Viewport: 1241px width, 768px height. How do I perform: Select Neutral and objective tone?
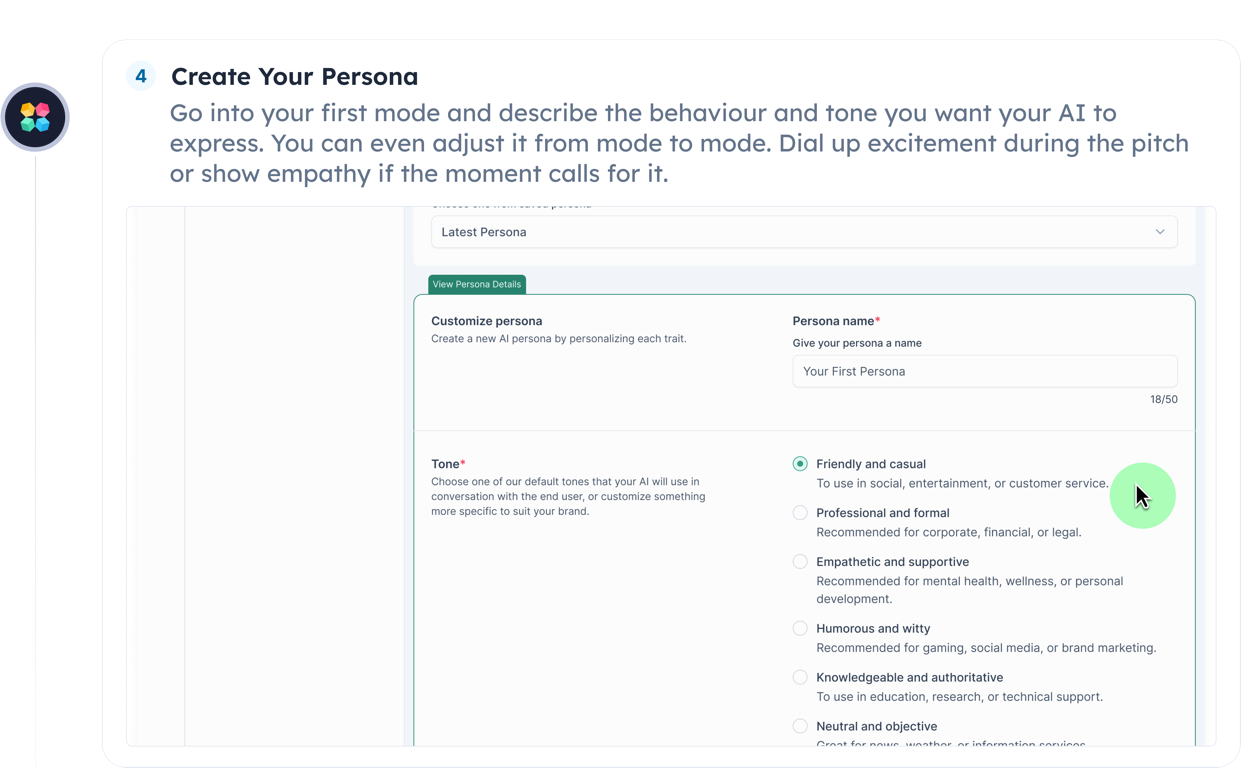pyautogui.click(x=800, y=727)
